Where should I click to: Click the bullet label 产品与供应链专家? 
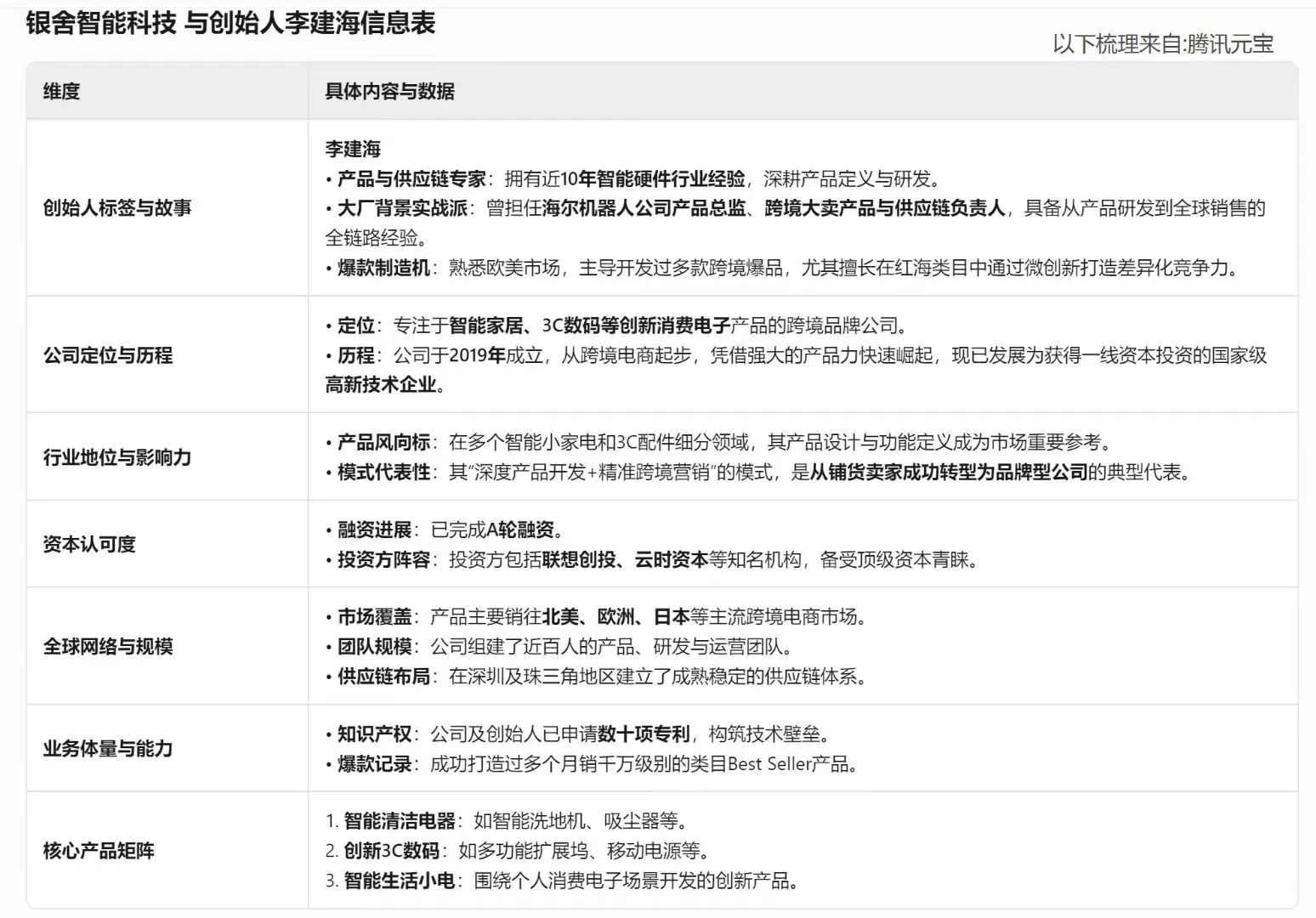pyautogui.click(x=411, y=178)
